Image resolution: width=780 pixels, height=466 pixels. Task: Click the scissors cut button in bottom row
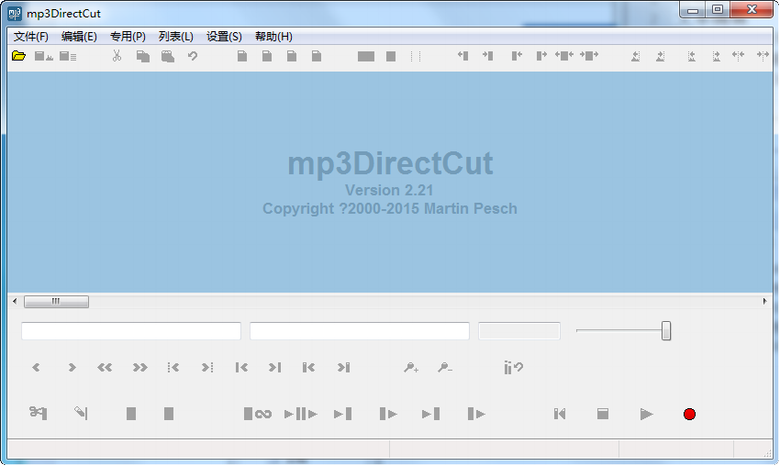tap(38, 413)
